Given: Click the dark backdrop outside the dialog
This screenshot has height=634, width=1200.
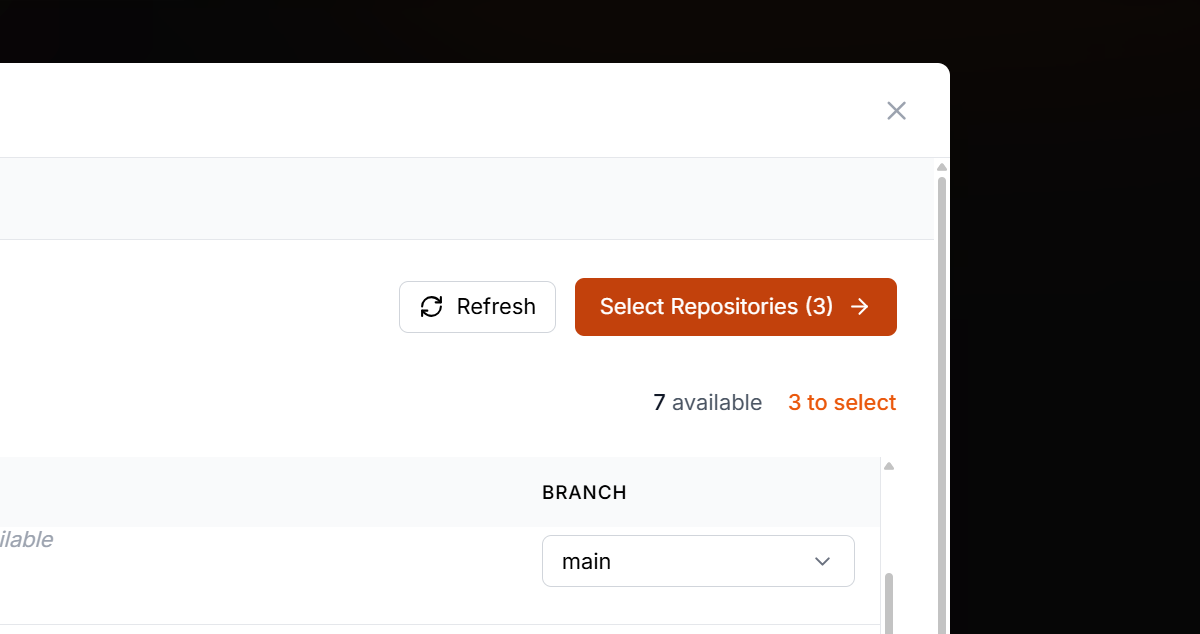Looking at the screenshot, I should click(1075, 330).
